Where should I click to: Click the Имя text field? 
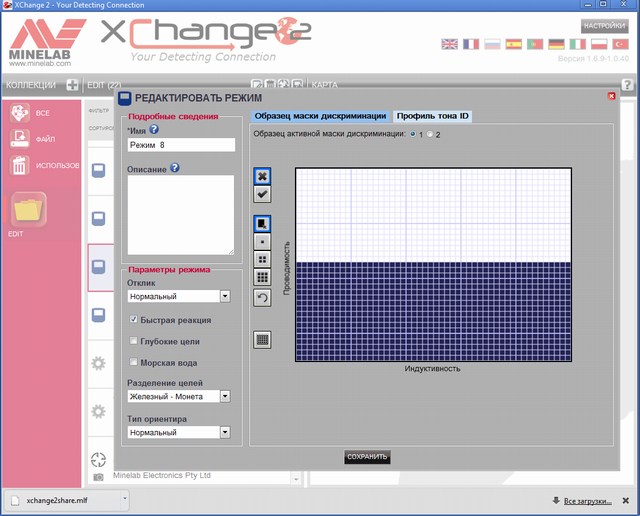(180, 145)
